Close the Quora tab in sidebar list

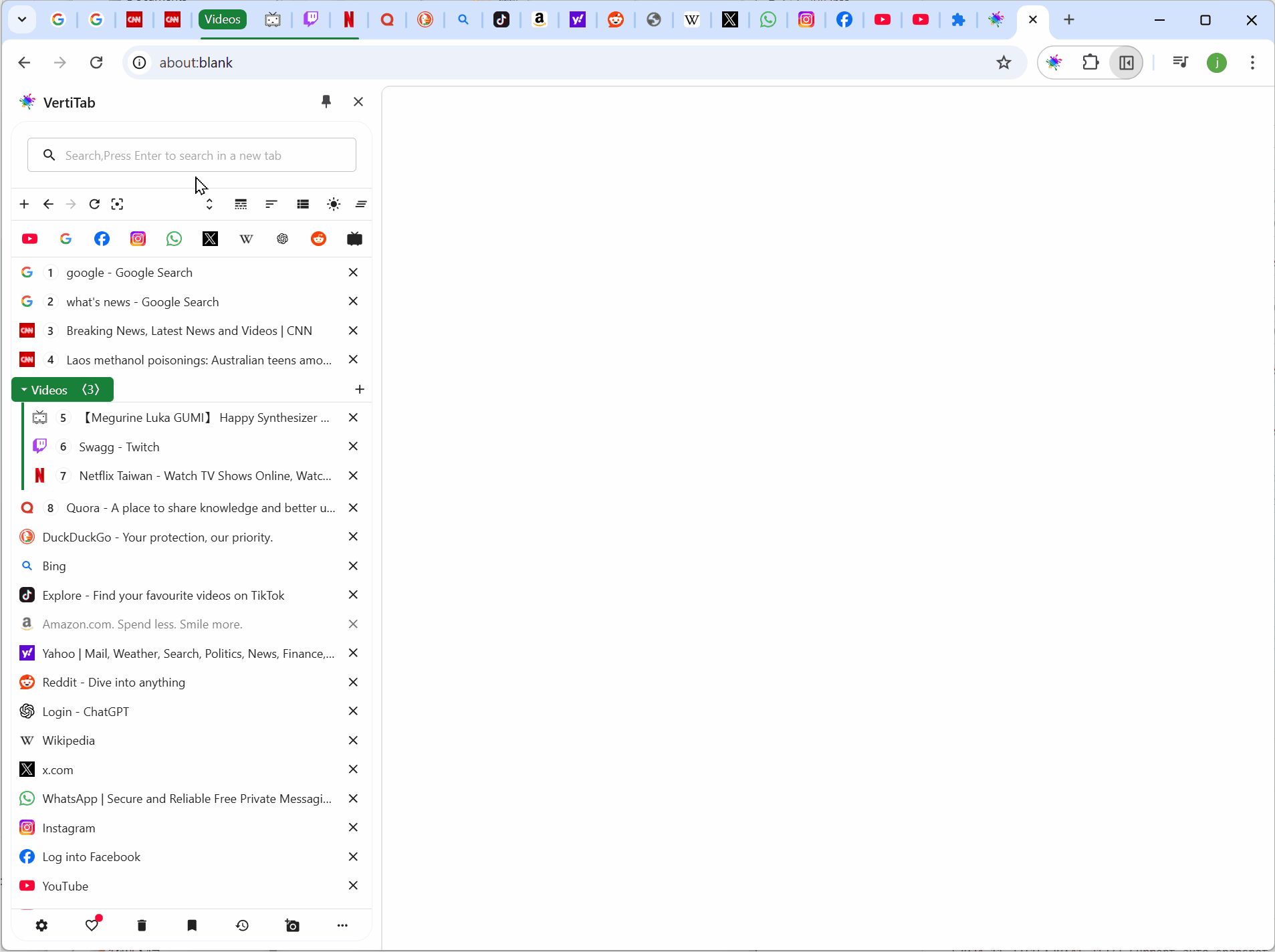pos(353,507)
